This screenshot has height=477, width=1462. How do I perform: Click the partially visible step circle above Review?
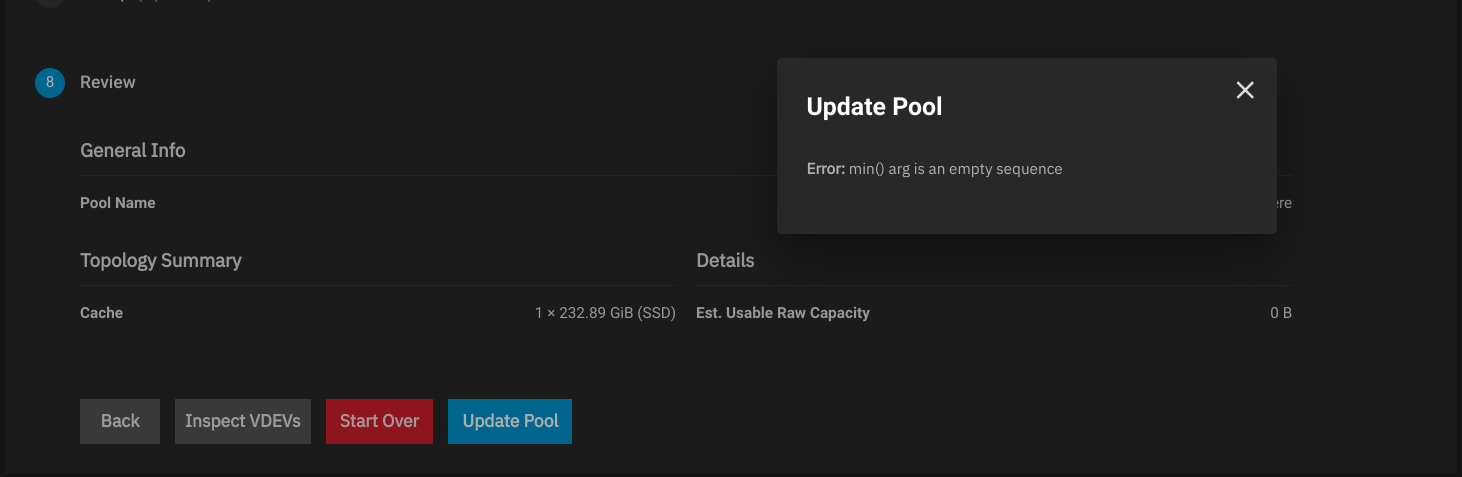[49, 3]
